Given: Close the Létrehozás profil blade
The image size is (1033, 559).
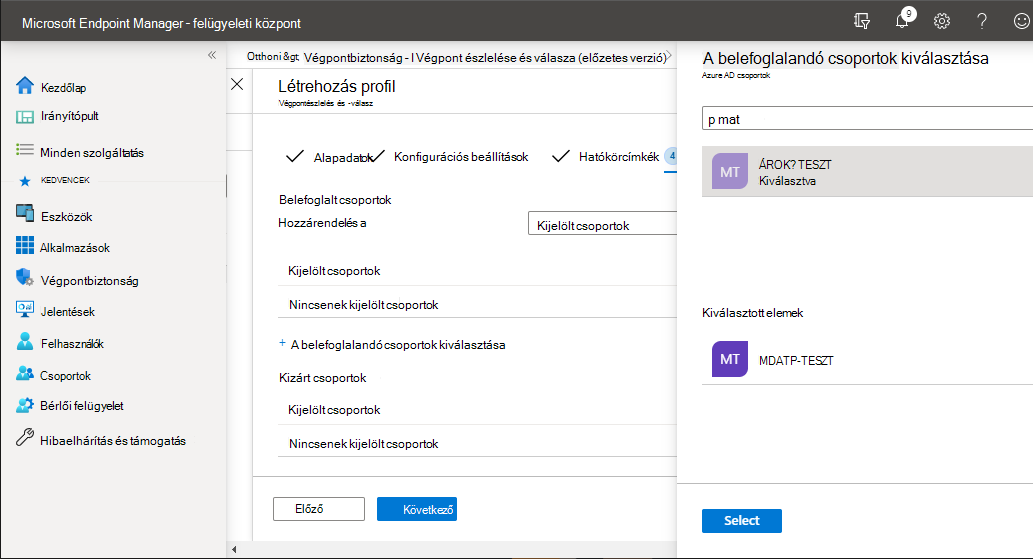Looking at the screenshot, I should 237,84.
